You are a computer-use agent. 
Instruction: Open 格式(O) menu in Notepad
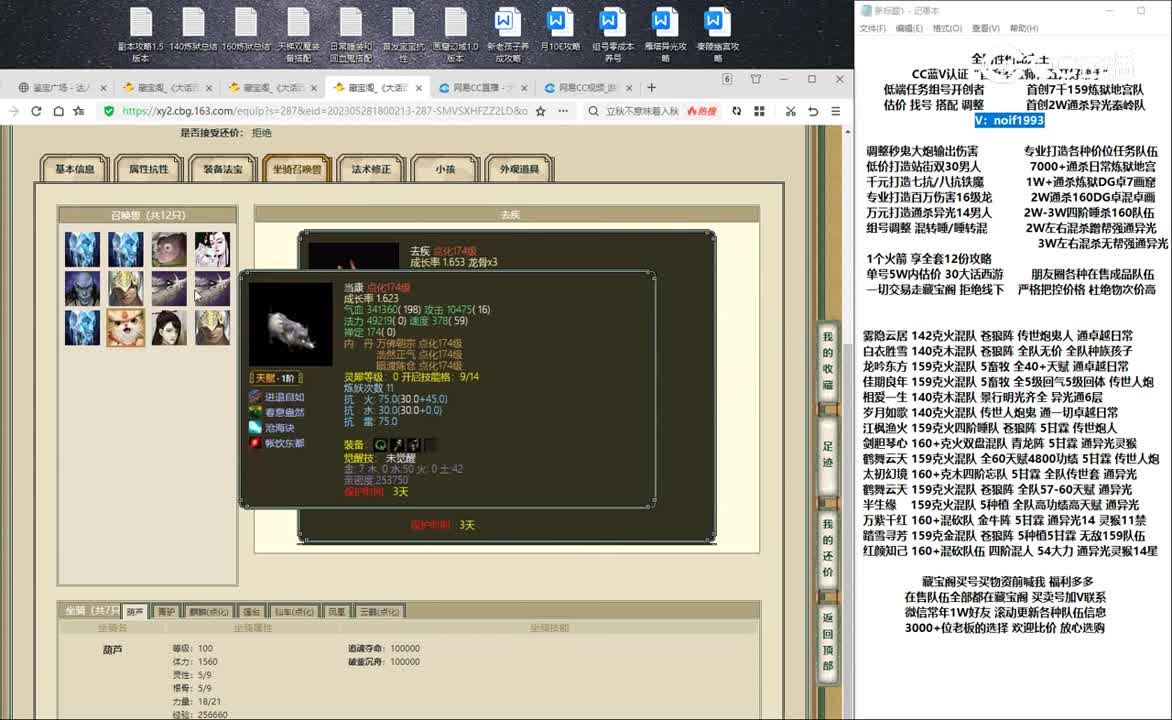(947, 28)
